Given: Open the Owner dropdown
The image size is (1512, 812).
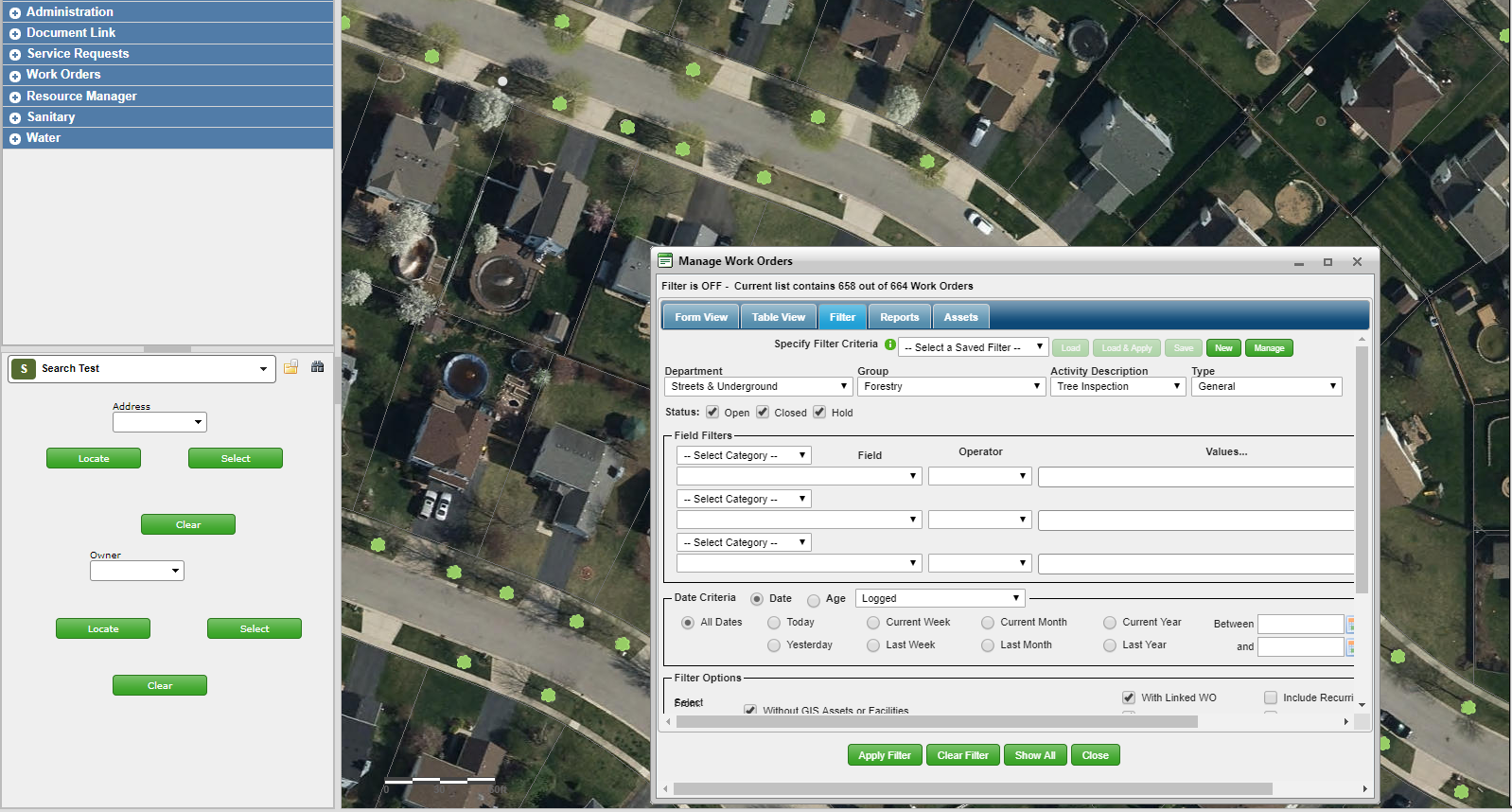Looking at the screenshot, I should point(137,571).
